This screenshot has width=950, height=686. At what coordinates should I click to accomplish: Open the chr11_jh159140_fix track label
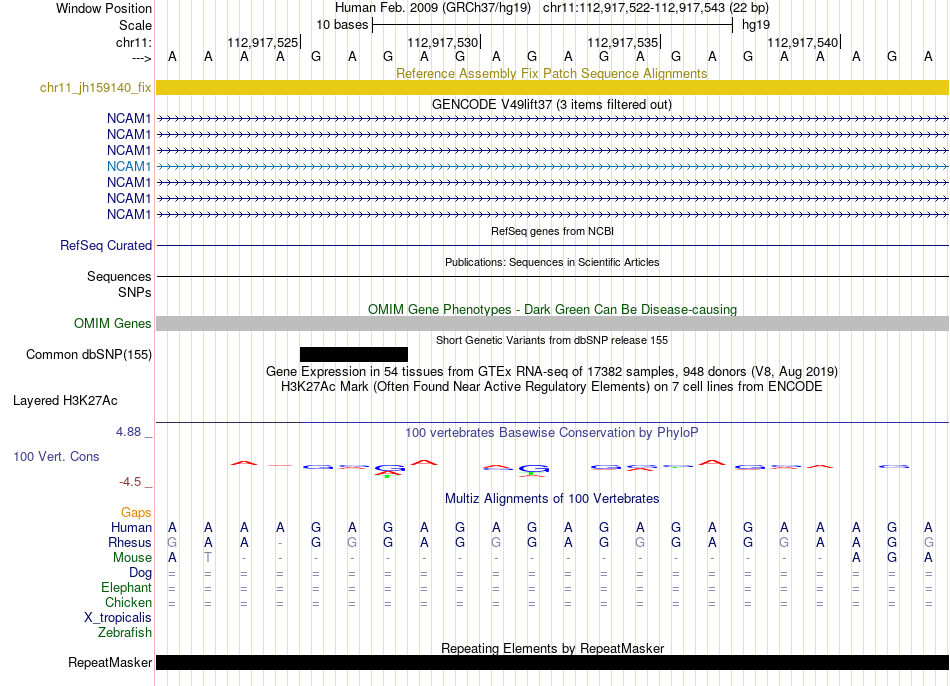coord(95,87)
